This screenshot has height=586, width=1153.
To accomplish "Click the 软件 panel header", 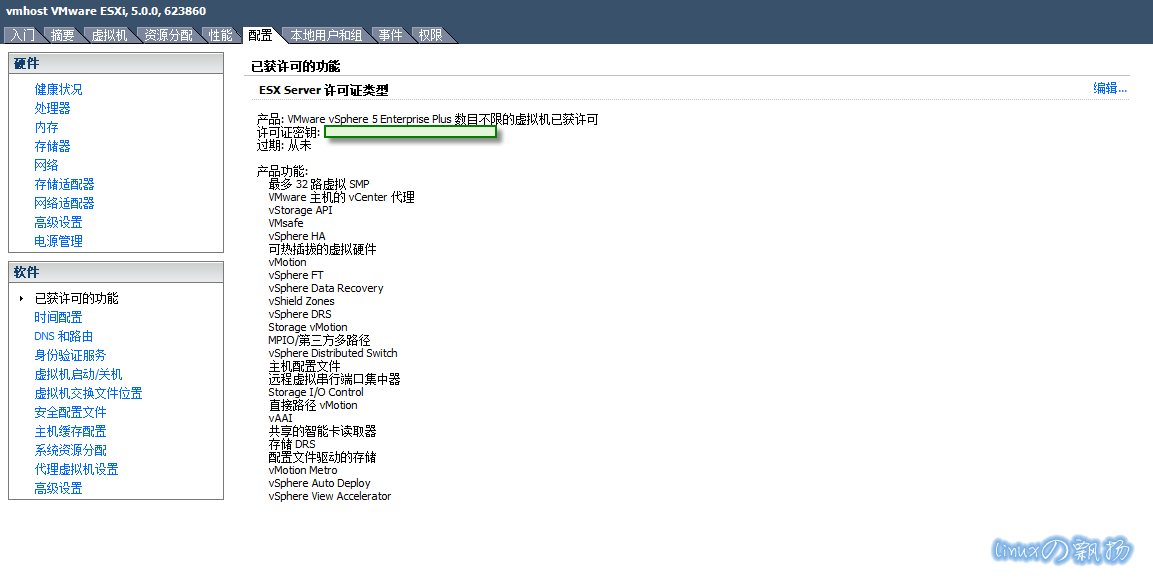I will click(x=116, y=273).
